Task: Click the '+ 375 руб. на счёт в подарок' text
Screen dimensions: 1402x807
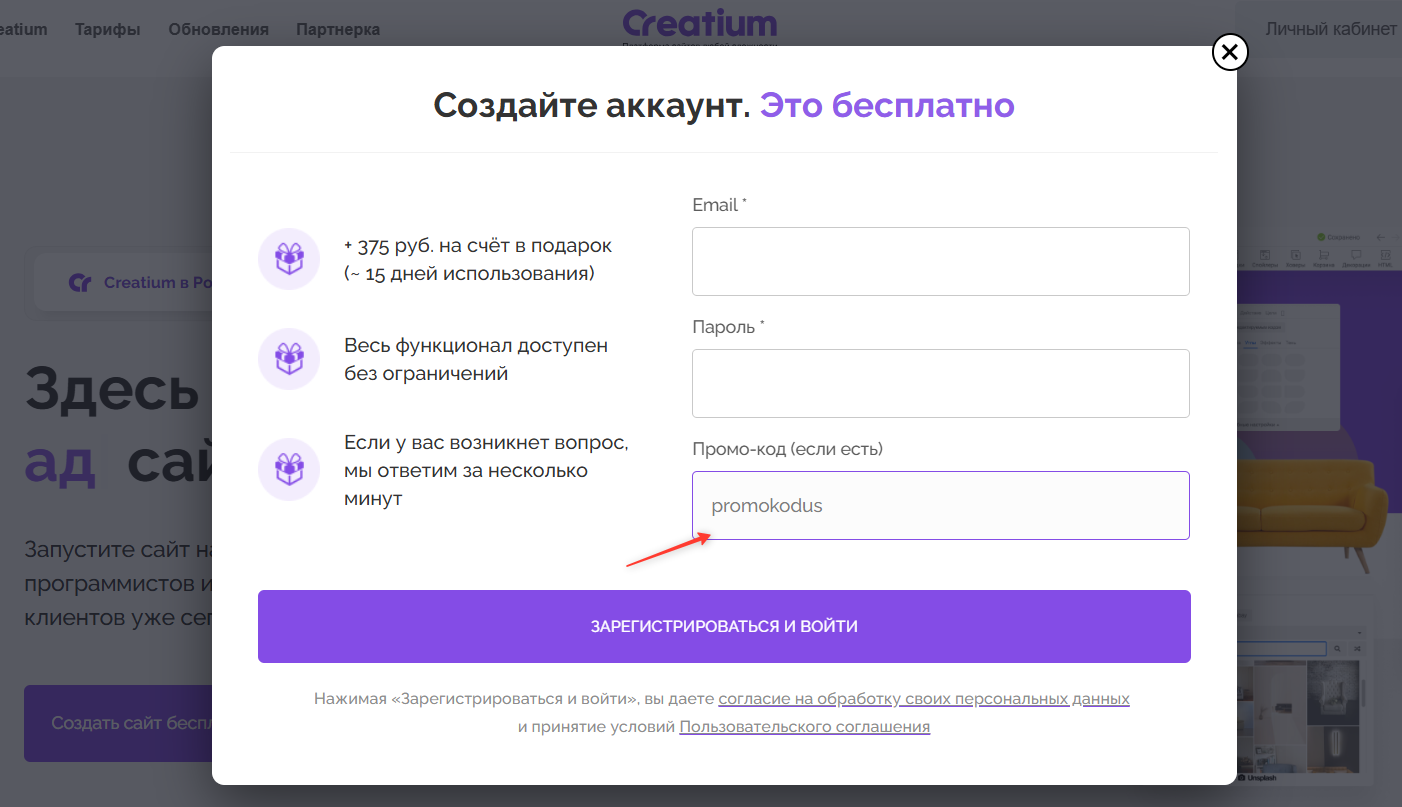Action: click(x=478, y=245)
